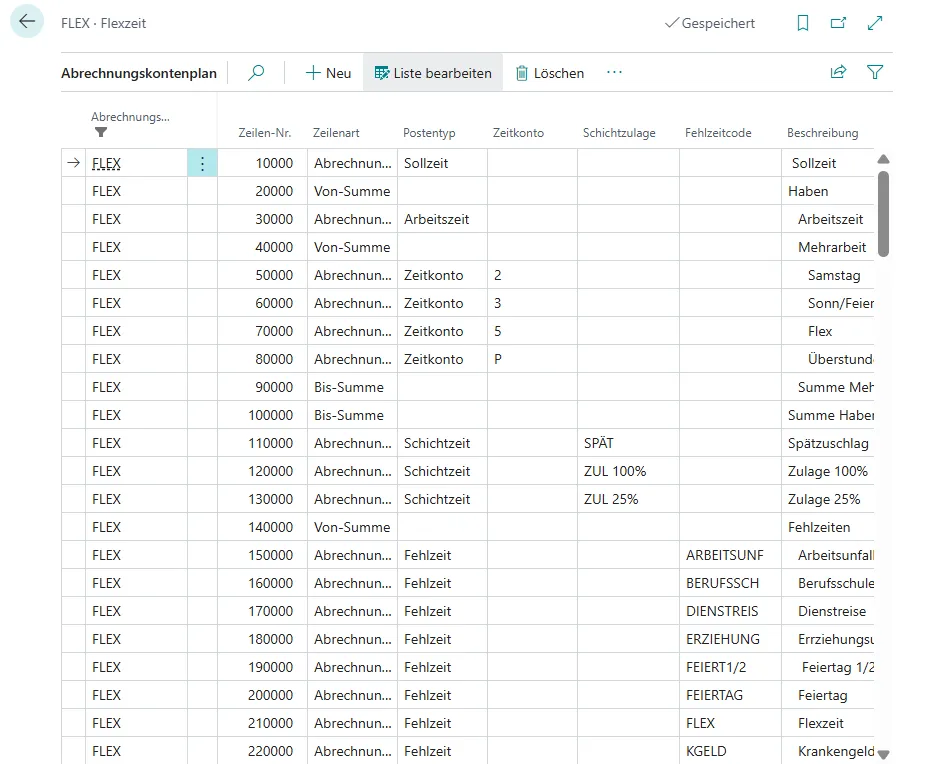Open page in new window icon
The height and width of the screenshot is (764, 941).
point(838,23)
